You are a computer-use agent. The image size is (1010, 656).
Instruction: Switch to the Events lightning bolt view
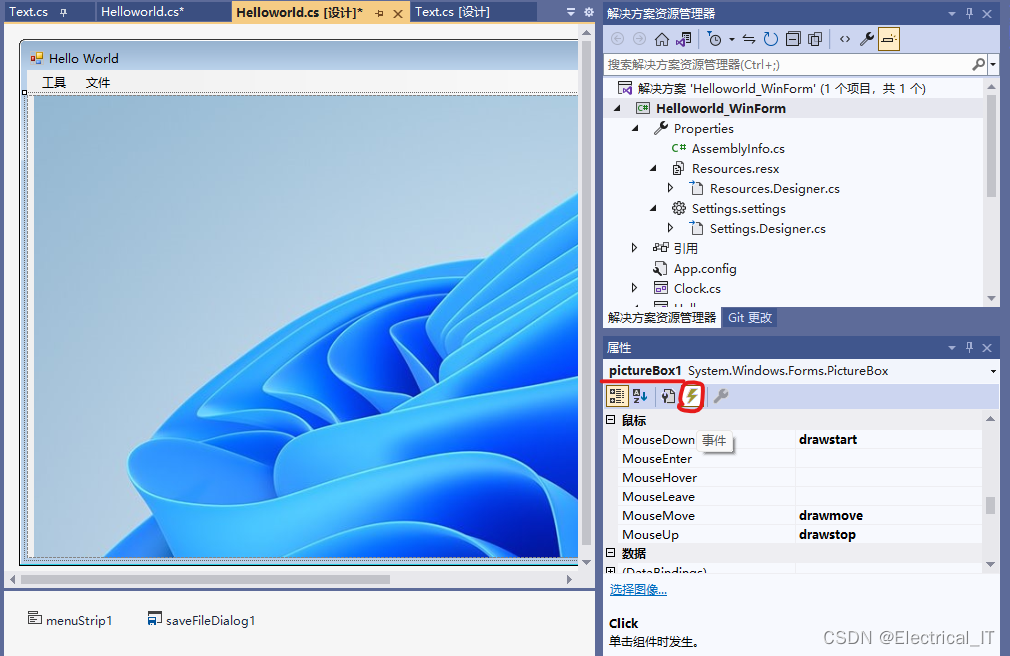tap(691, 396)
